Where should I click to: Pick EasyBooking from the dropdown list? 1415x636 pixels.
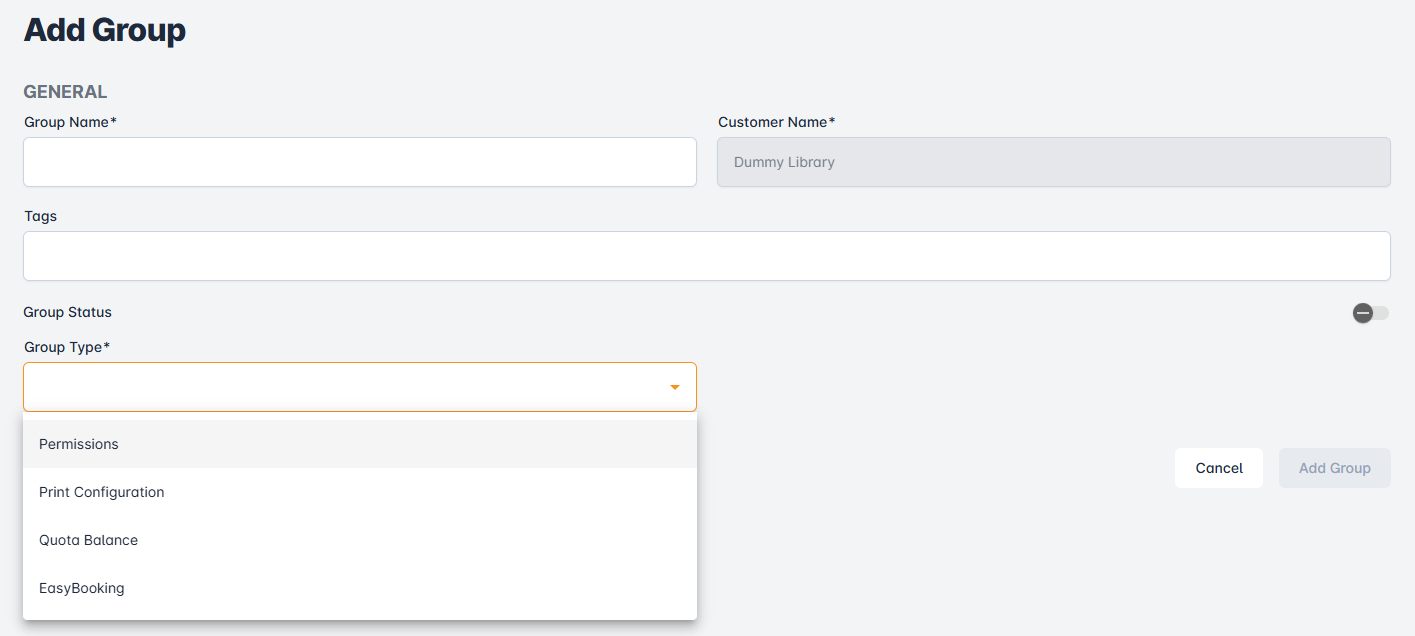82,588
